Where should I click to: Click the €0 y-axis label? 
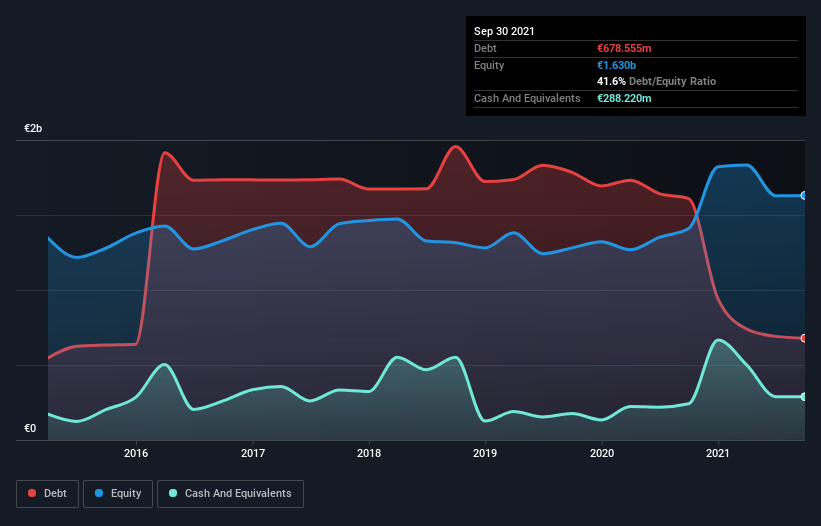30,428
